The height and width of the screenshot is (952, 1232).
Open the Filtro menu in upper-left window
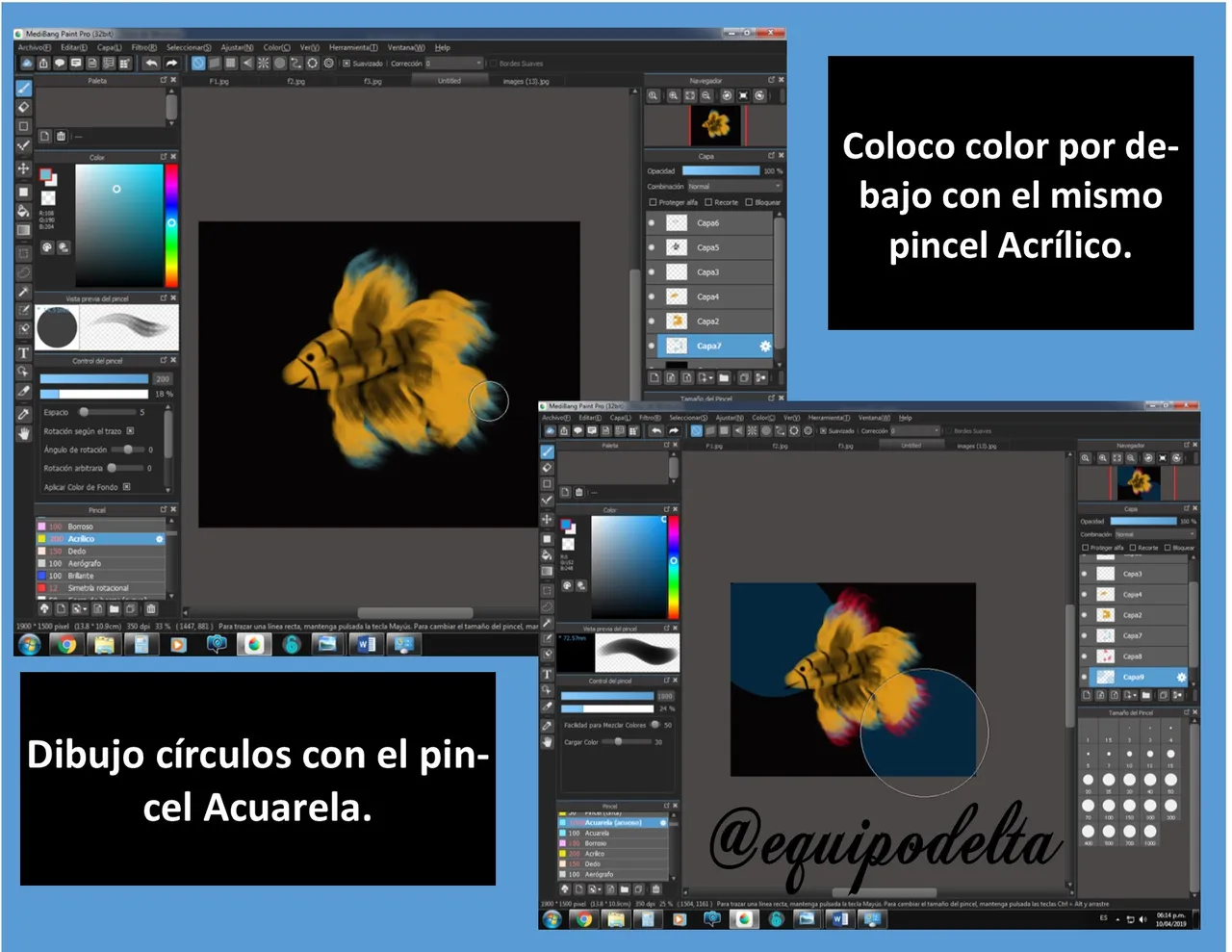144,47
